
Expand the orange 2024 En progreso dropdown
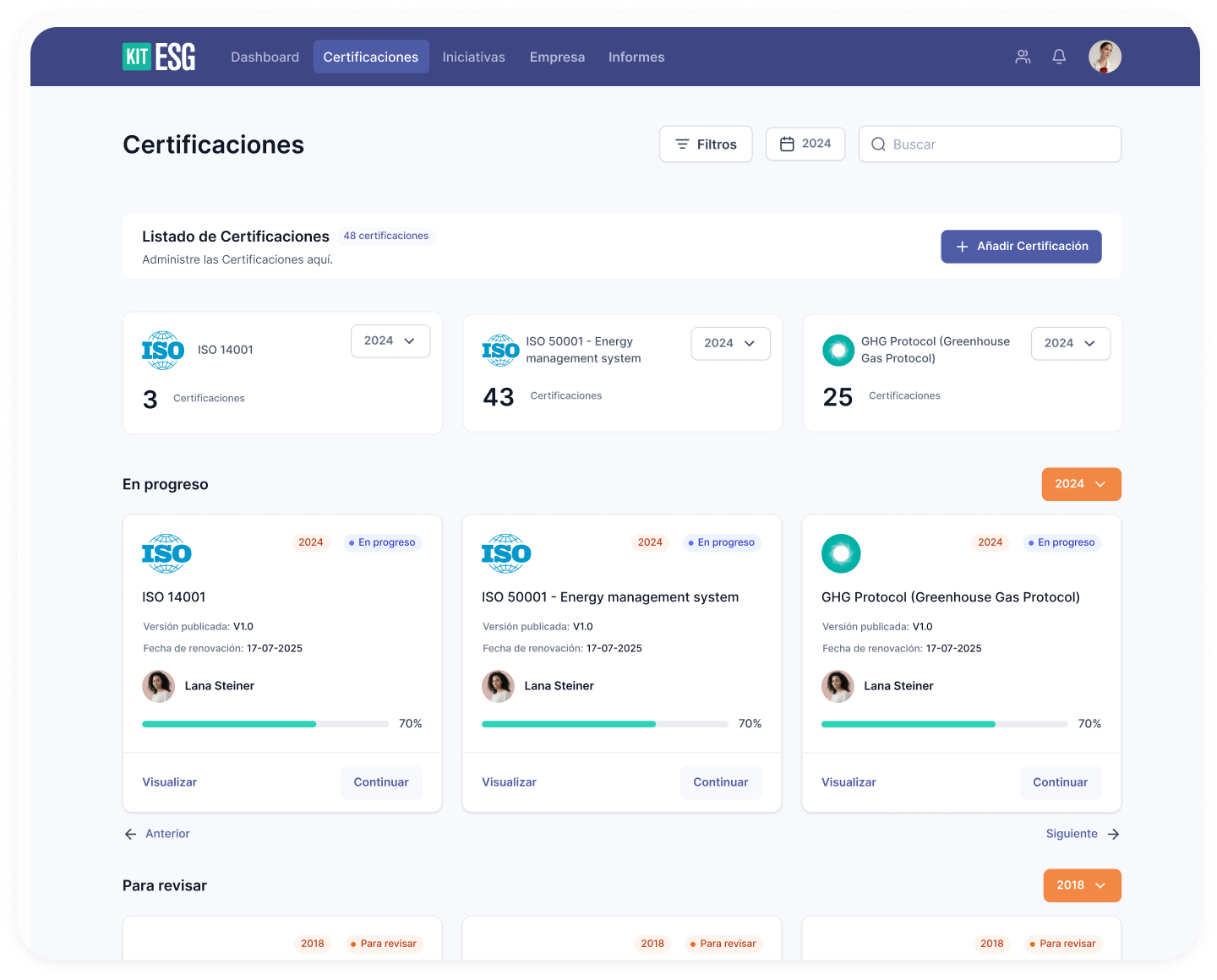pyautogui.click(x=1081, y=484)
